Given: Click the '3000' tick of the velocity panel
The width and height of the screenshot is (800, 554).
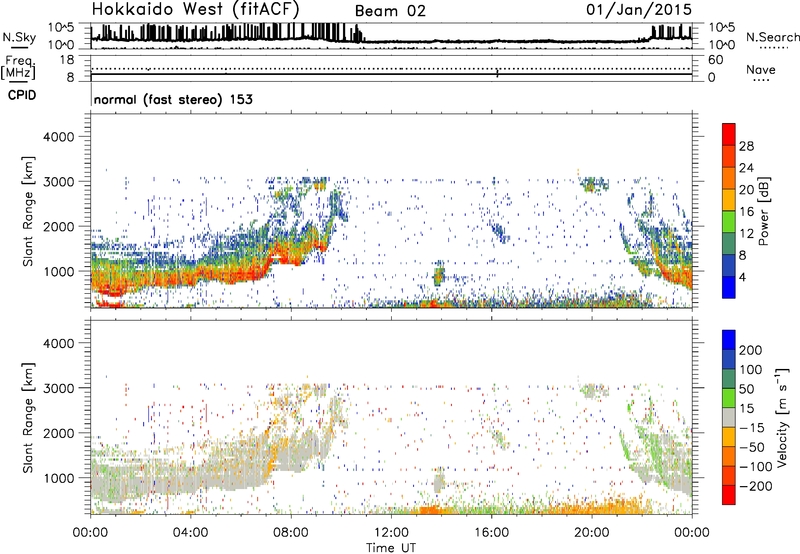Looking at the screenshot, I should pos(58,388).
